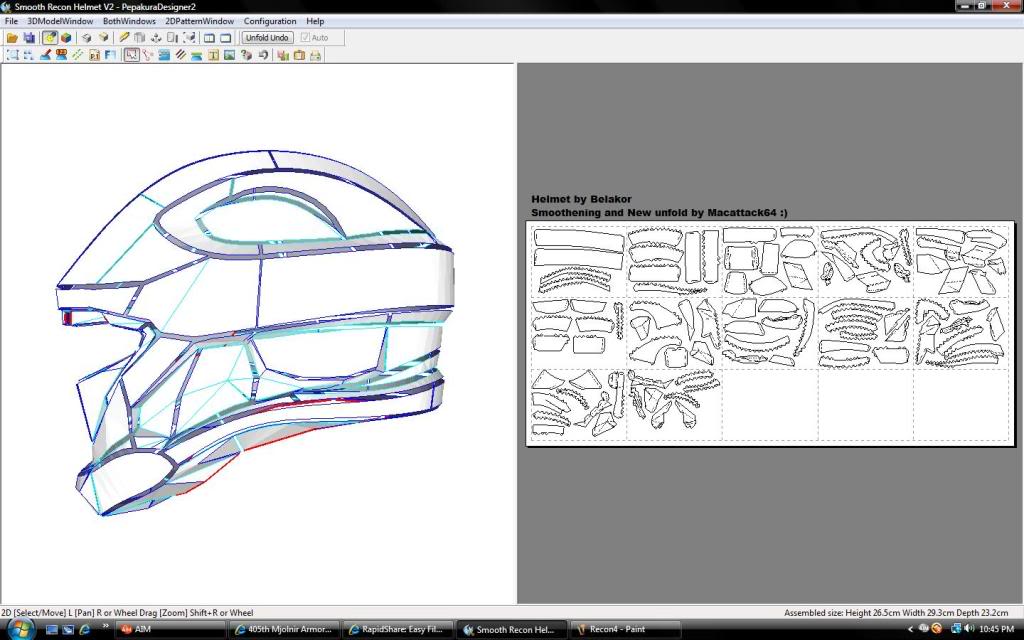Click the green and blue layers icon
Screen dimensions: 1024x640
click(x=197, y=55)
